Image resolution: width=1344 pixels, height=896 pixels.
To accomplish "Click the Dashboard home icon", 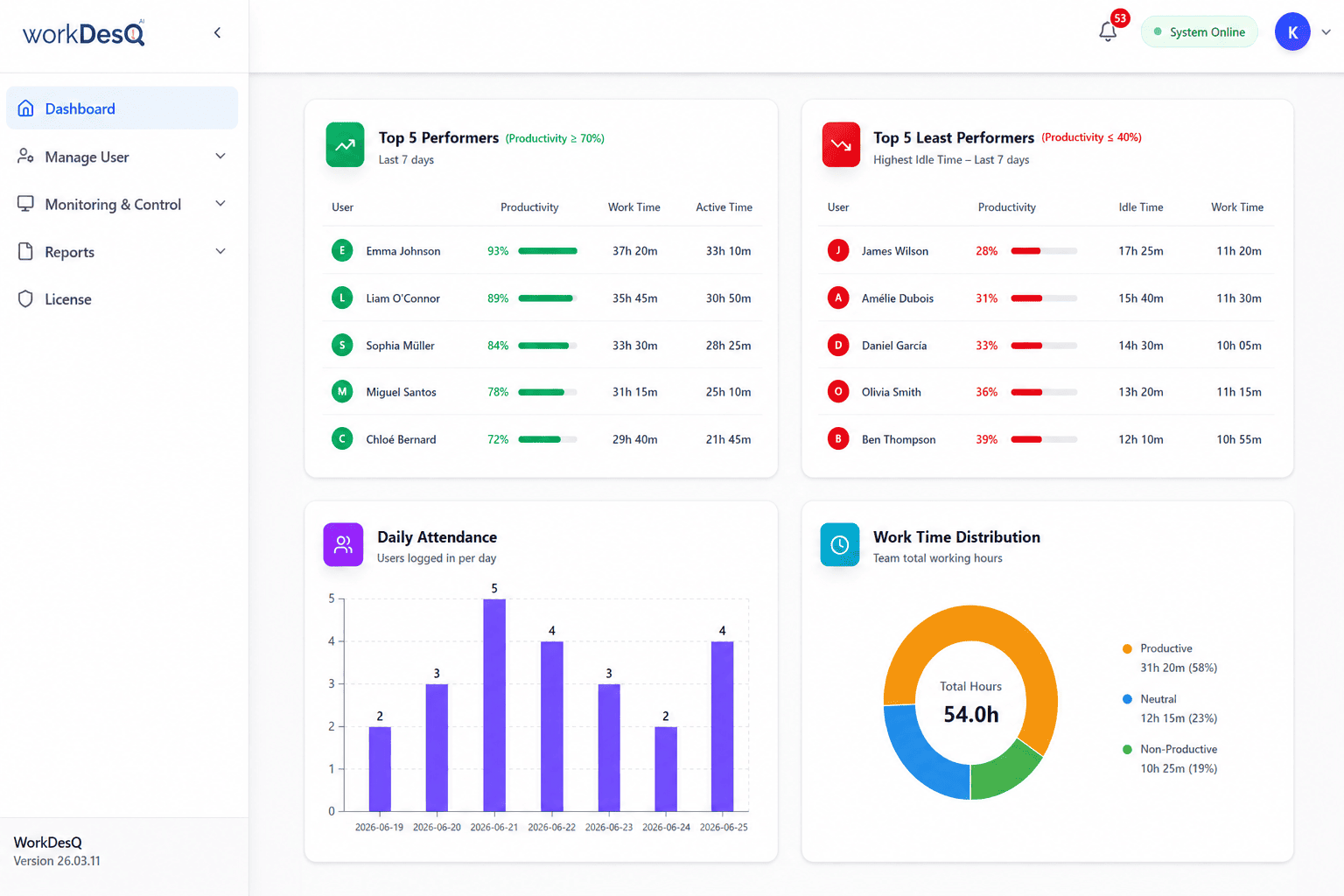I will pos(26,108).
